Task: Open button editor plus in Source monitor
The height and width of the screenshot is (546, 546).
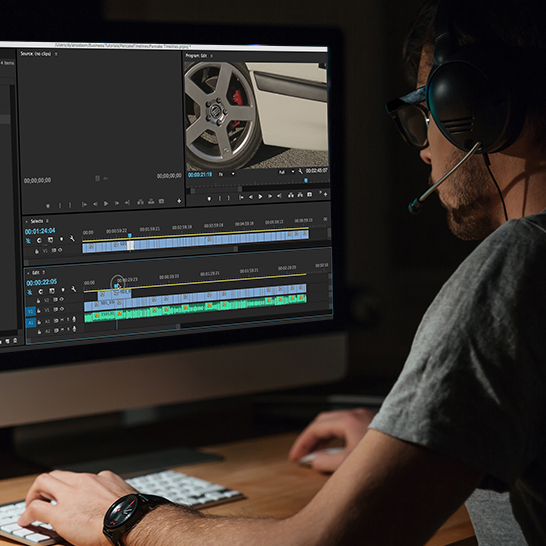Action: click(x=179, y=201)
